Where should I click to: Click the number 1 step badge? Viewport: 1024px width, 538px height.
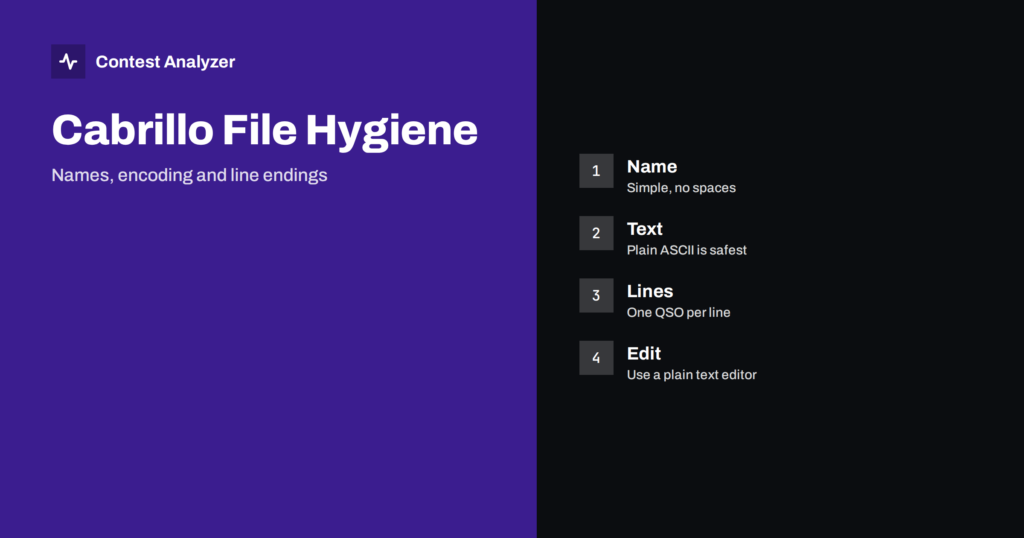point(596,171)
